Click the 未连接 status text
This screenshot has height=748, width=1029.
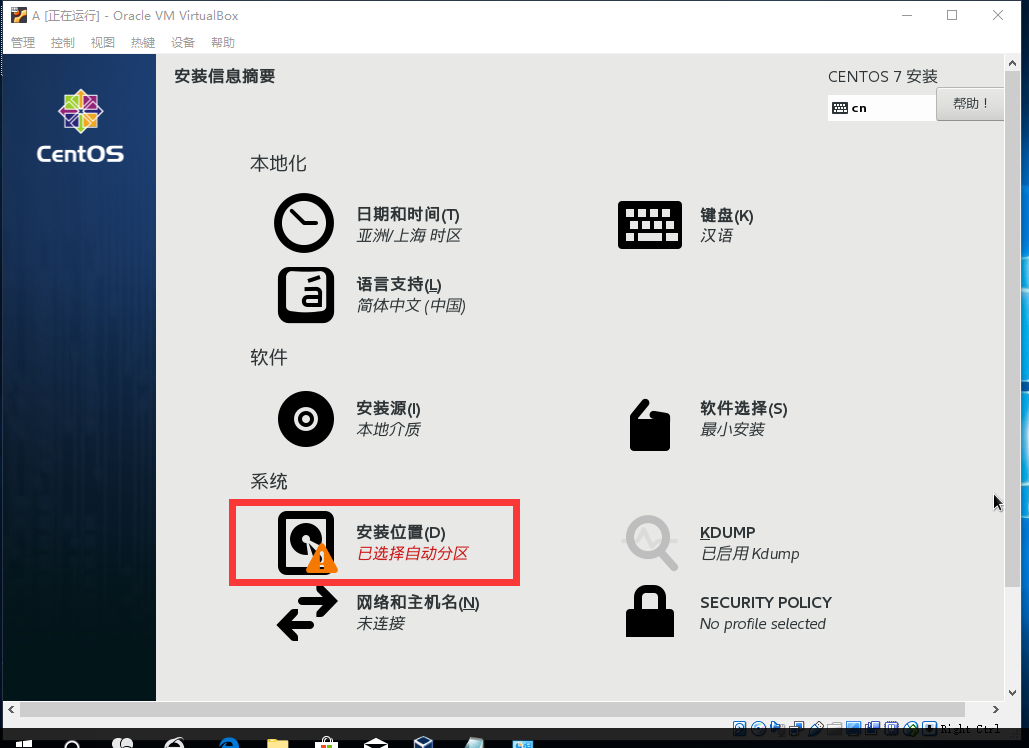click(381, 623)
